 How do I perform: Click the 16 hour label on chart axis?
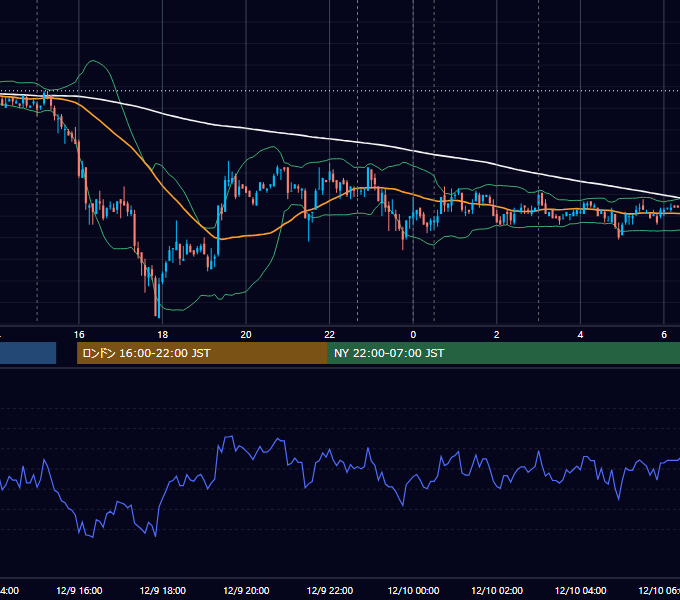pyautogui.click(x=79, y=335)
